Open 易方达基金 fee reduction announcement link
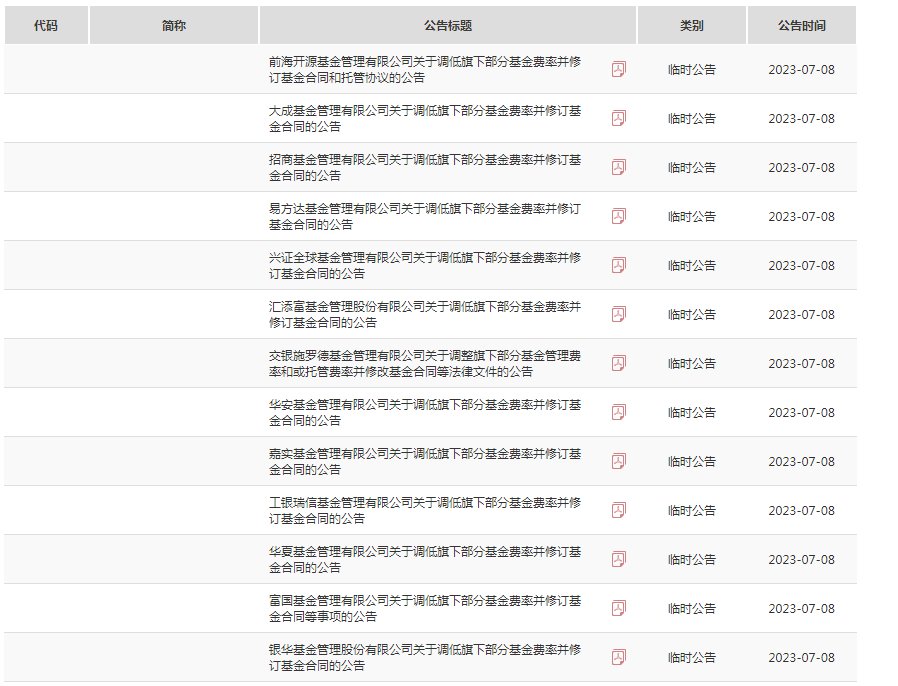 point(425,216)
